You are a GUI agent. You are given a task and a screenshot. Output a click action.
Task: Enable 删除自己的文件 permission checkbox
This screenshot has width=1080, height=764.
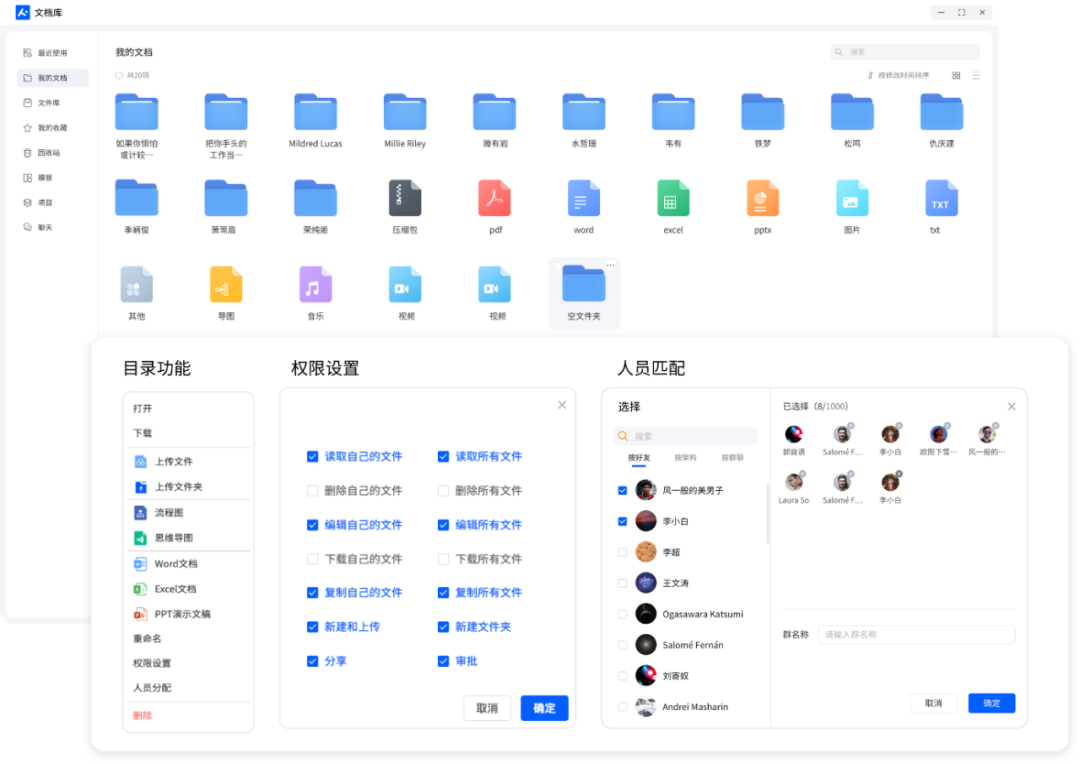tap(313, 490)
